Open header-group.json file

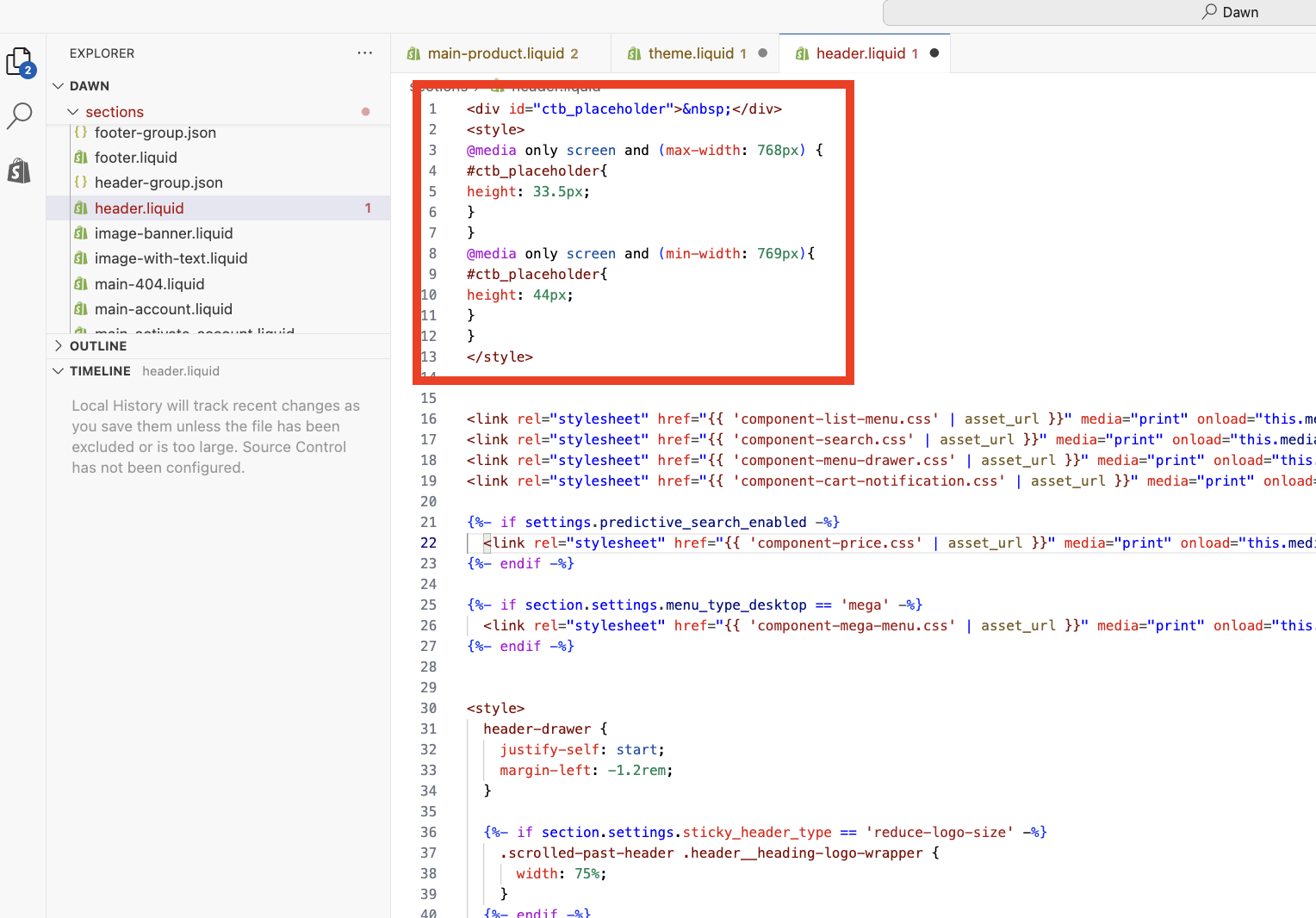pyautogui.click(x=158, y=183)
